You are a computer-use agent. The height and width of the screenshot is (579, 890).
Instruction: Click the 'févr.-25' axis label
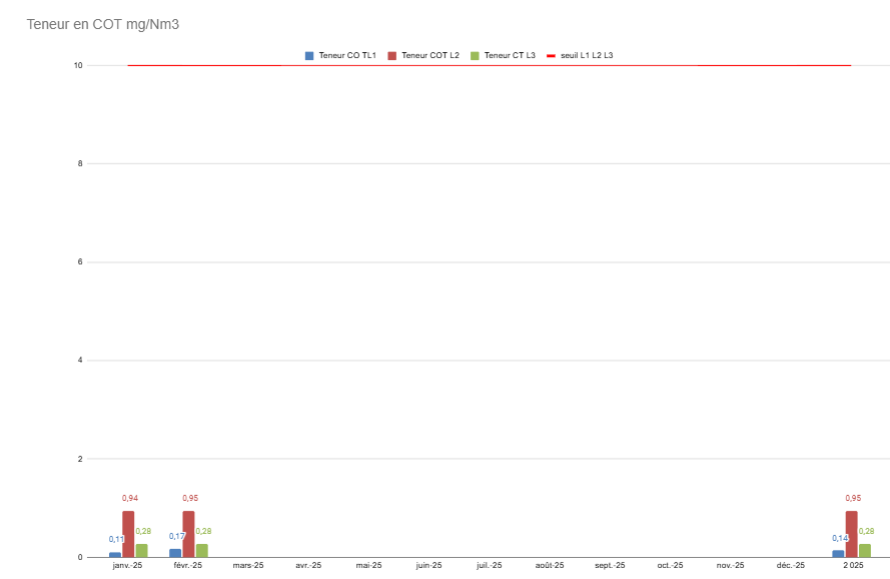tap(188, 565)
